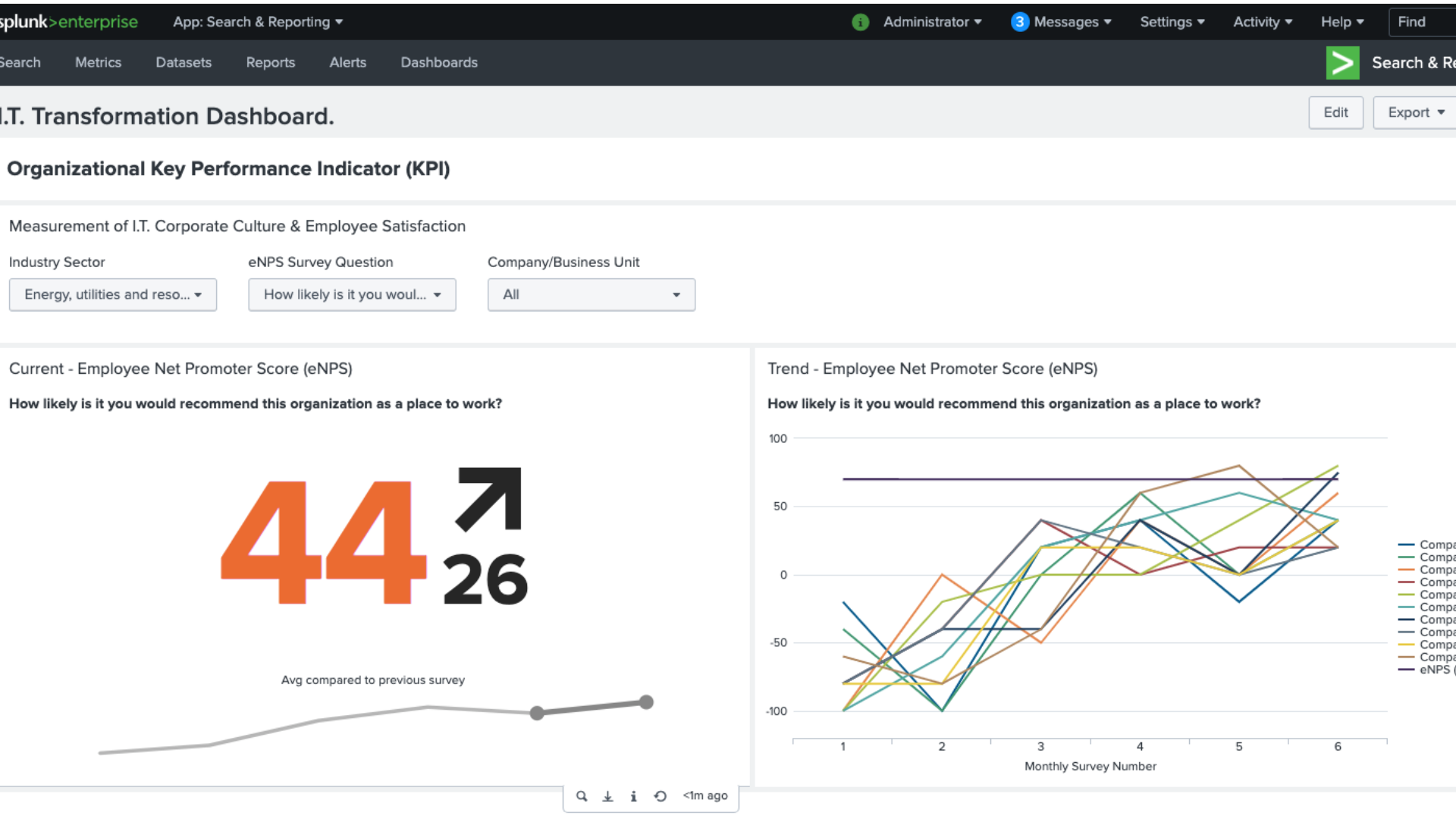
Task: Click the Export download icon
Action: click(607, 796)
